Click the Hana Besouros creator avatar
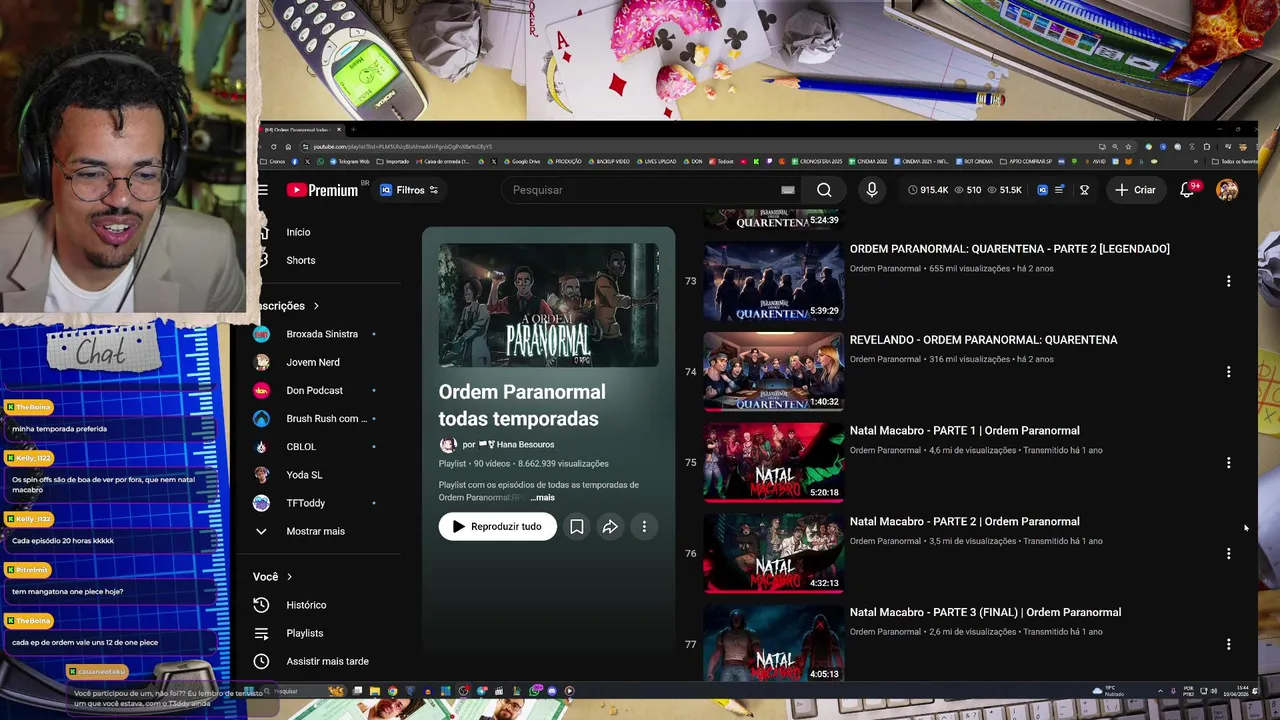1280x720 pixels. point(447,445)
